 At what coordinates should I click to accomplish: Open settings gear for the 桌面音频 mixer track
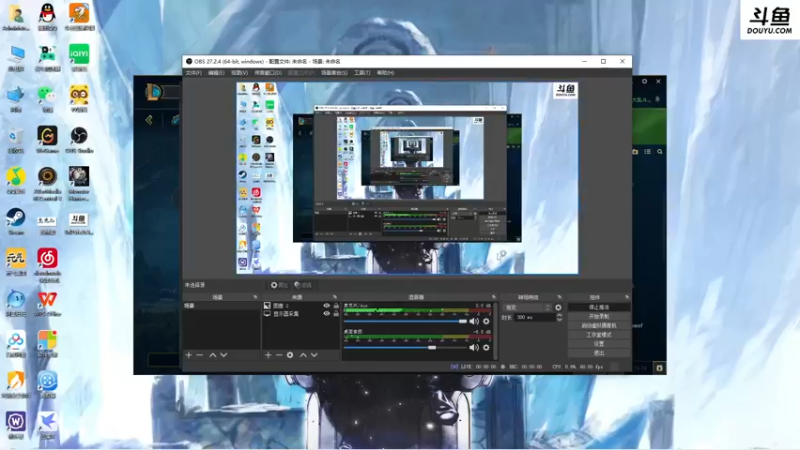[486, 347]
